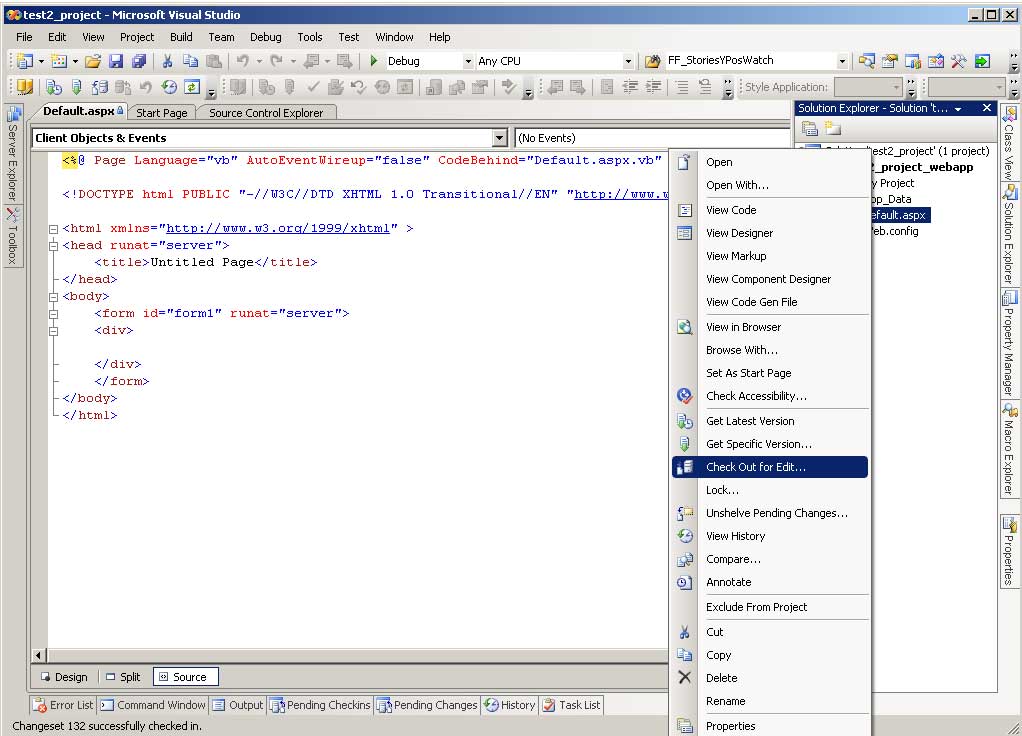Open the Build menu
Screen dimensions: 1022x736
point(181,37)
